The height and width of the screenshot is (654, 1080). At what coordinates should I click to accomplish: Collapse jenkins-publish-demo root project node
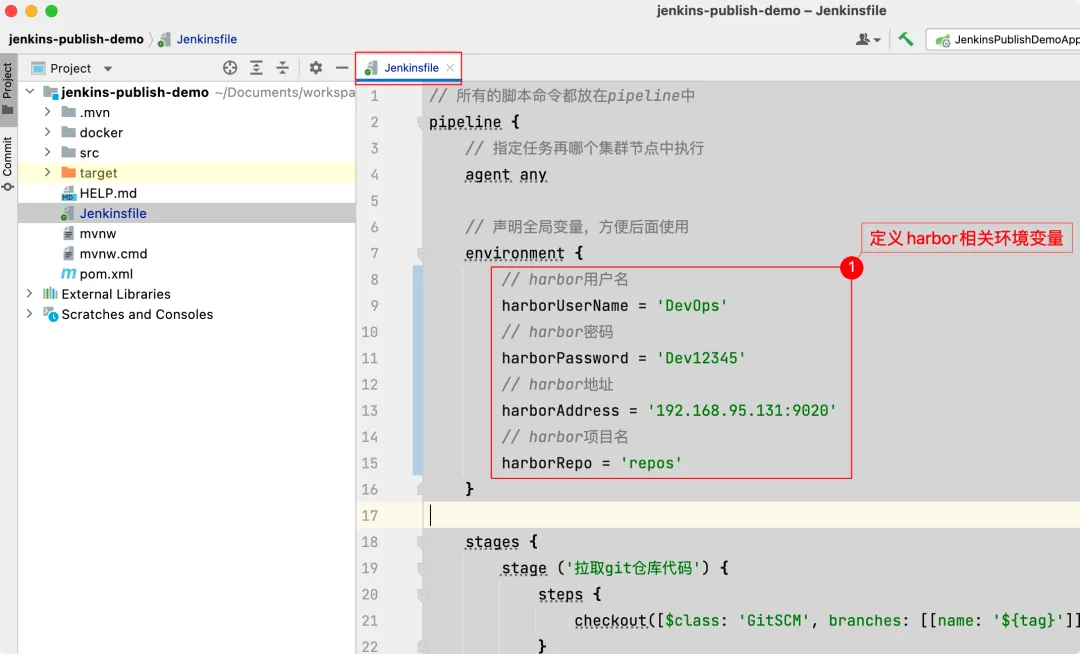(30, 91)
